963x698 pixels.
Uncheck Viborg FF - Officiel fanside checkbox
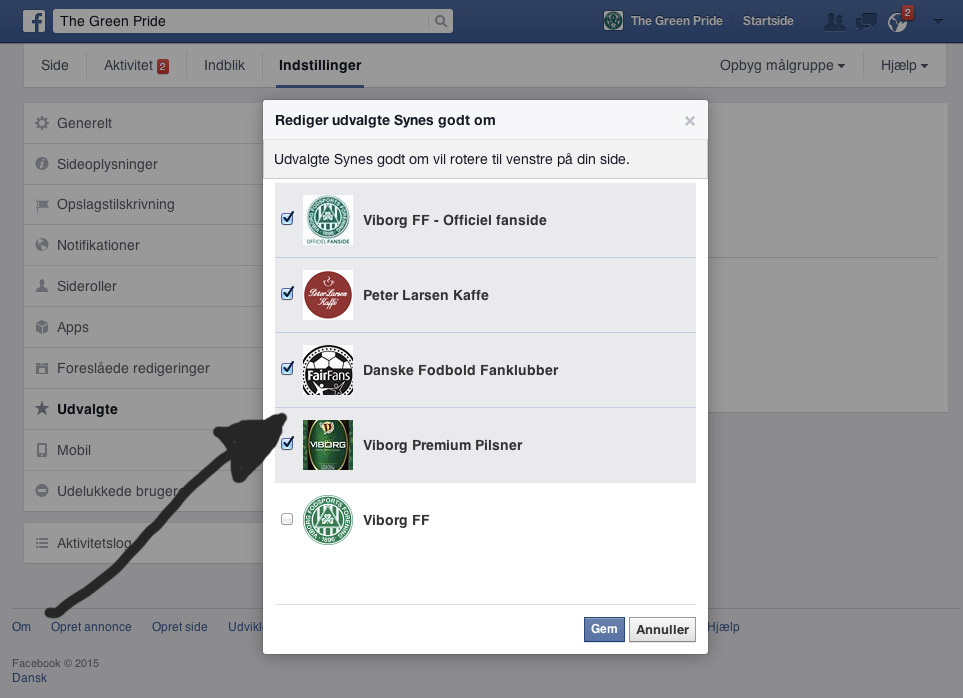click(288, 219)
